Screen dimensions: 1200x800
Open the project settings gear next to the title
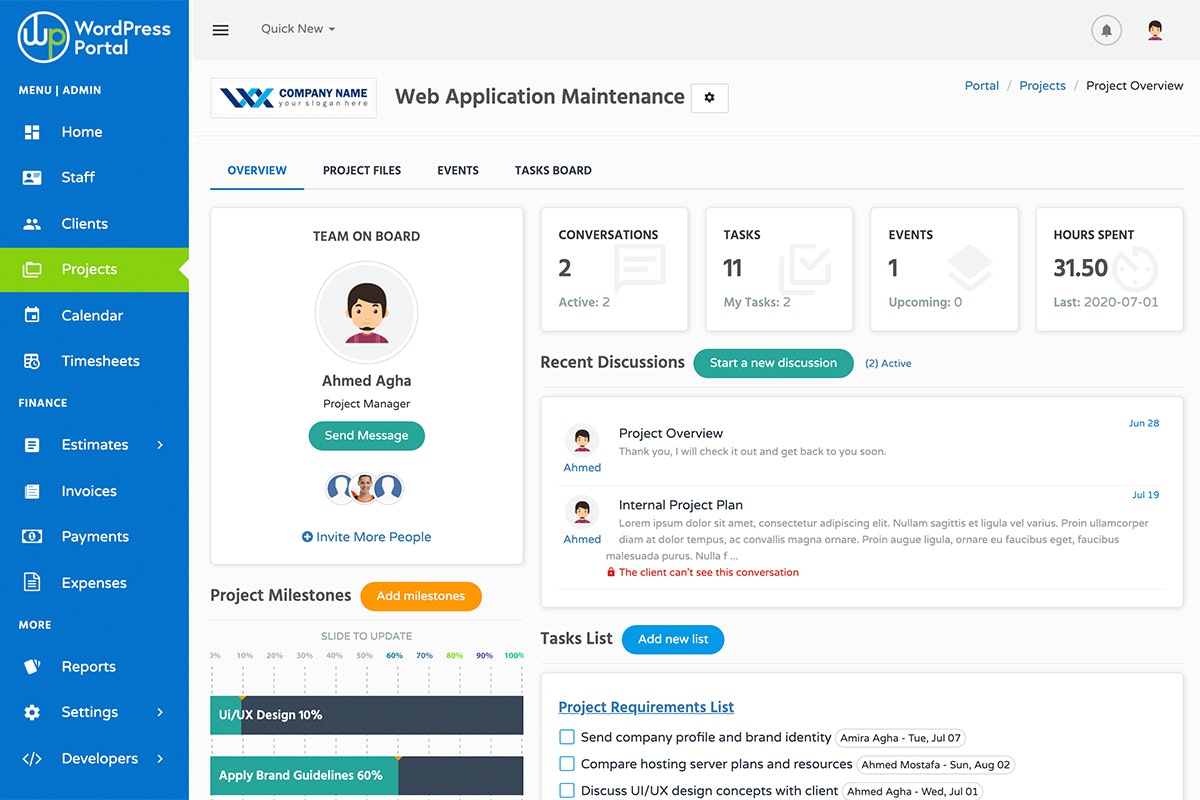click(710, 97)
